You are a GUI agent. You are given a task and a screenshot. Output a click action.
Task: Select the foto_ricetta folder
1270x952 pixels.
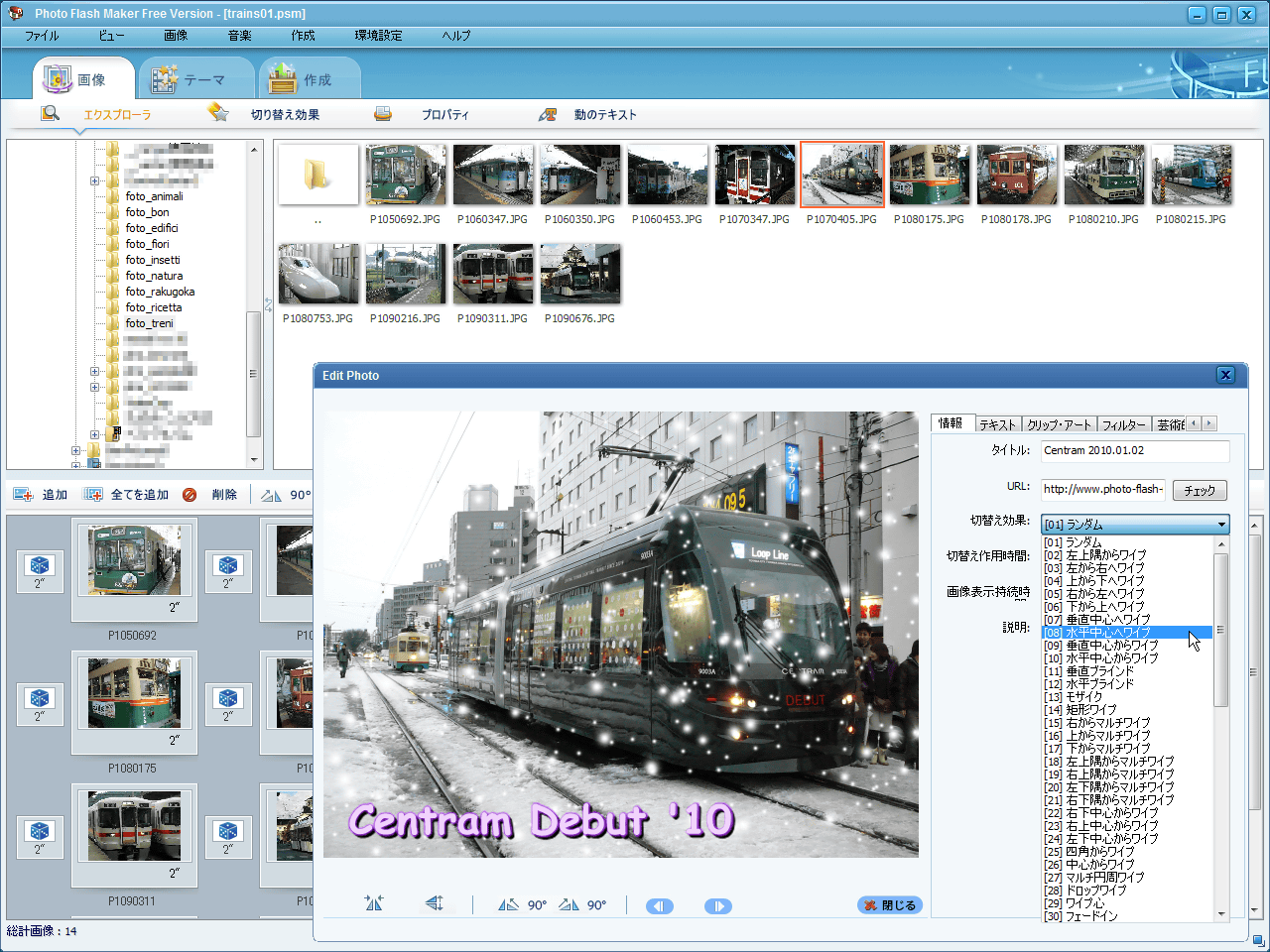(154, 307)
